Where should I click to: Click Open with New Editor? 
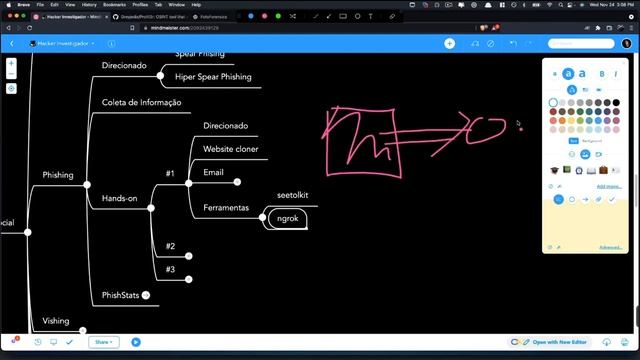(549, 342)
